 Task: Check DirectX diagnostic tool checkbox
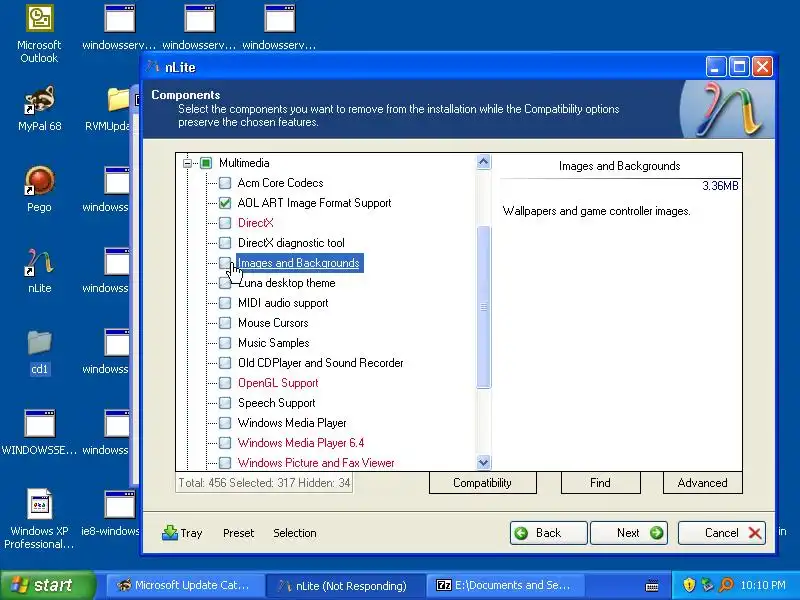pos(224,243)
